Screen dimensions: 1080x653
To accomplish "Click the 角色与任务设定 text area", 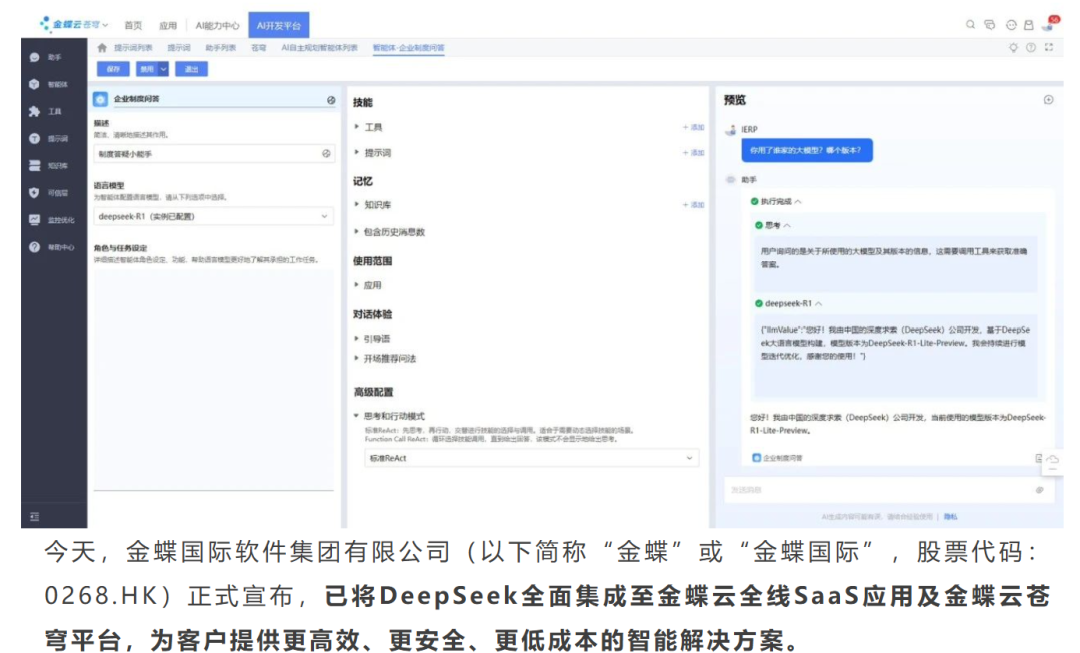I will point(214,379).
